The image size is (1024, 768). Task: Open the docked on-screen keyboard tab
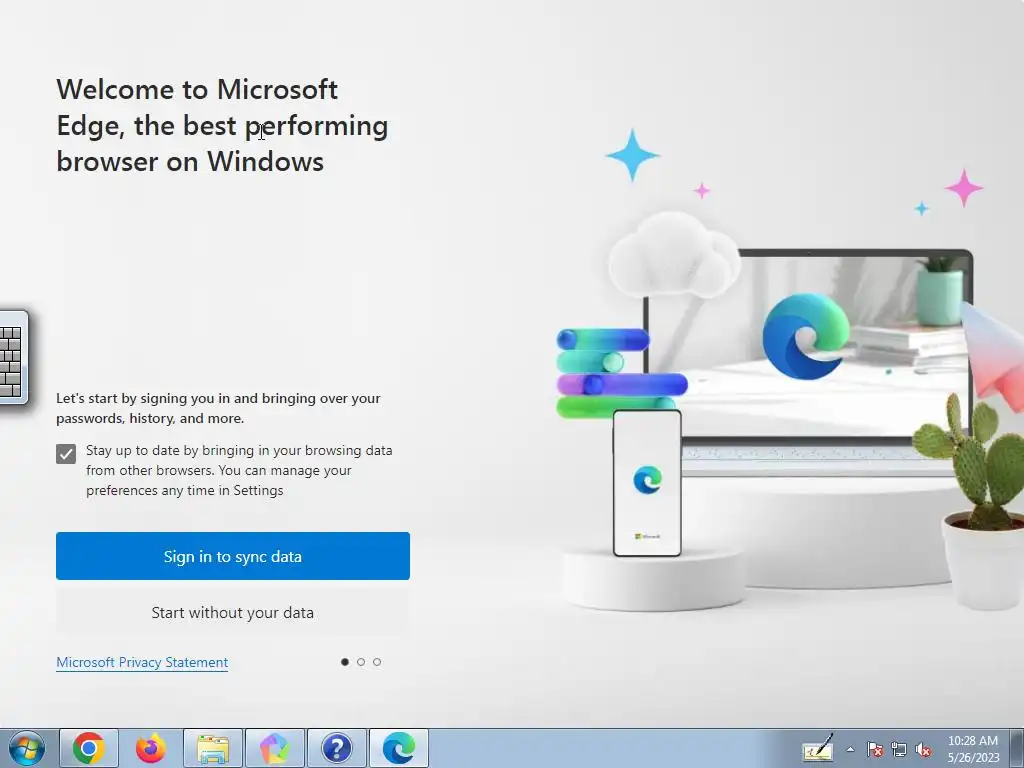(13, 357)
